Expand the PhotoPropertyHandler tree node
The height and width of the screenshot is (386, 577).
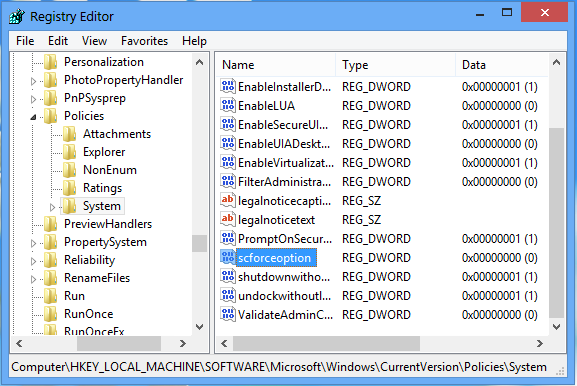[33, 81]
